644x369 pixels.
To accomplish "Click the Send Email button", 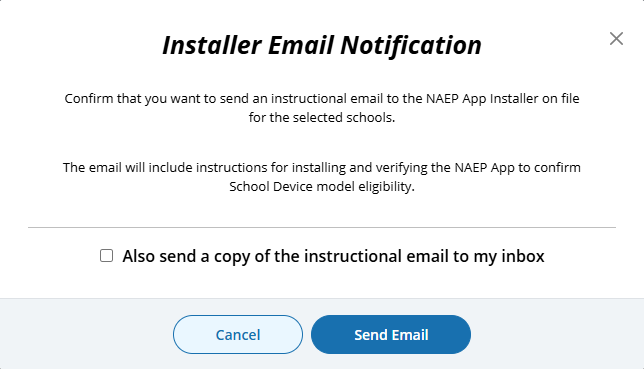I will (x=391, y=334).
